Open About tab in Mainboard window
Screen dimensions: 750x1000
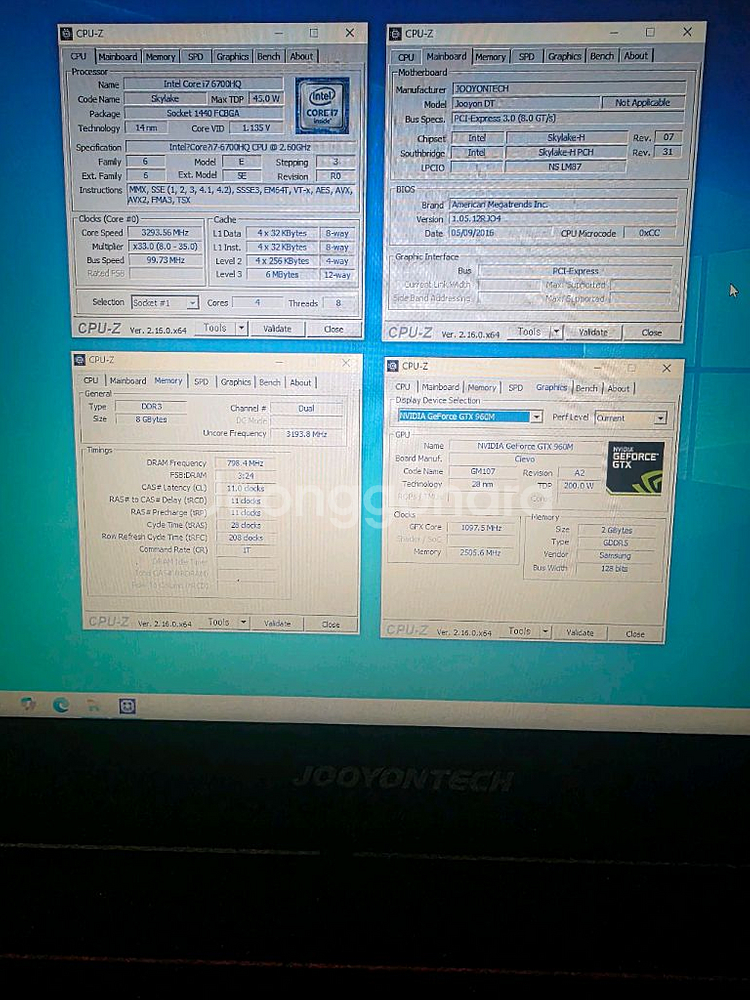pyautogui.click(x=635, y=55)
